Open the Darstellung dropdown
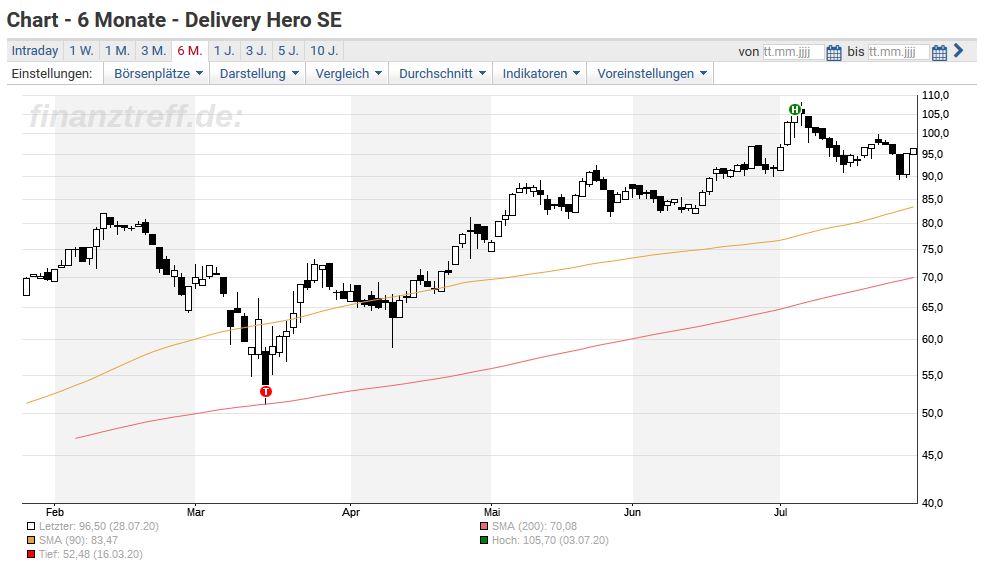 click(x=258, y=73)
